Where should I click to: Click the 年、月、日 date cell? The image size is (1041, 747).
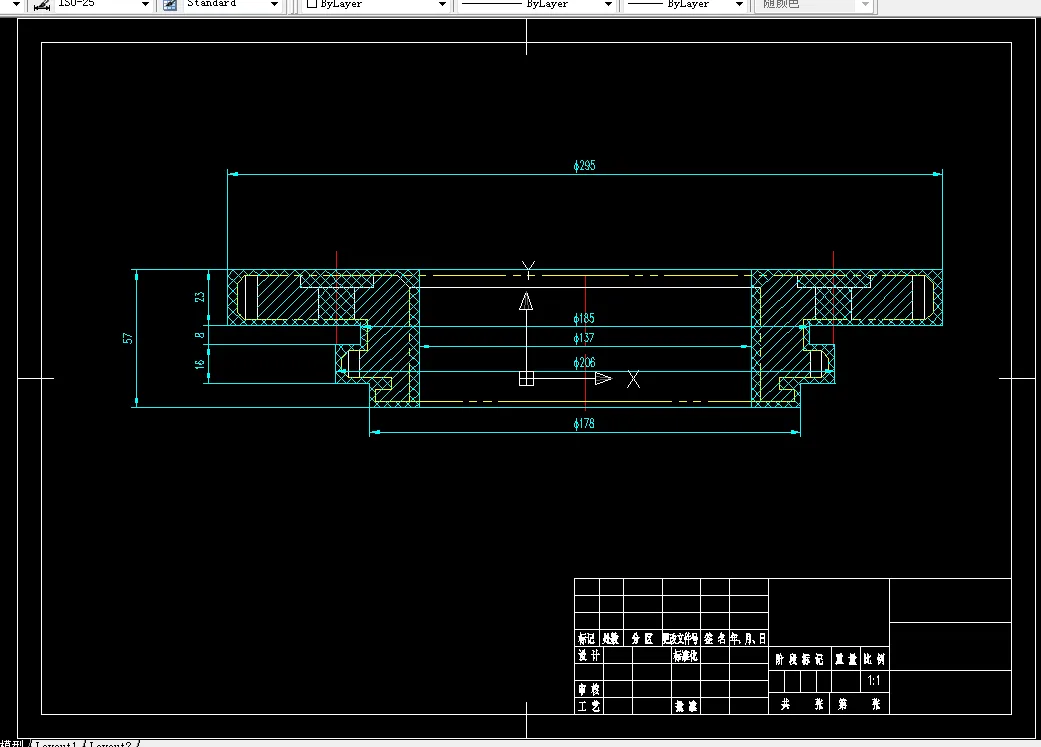[x=748, y=638]
